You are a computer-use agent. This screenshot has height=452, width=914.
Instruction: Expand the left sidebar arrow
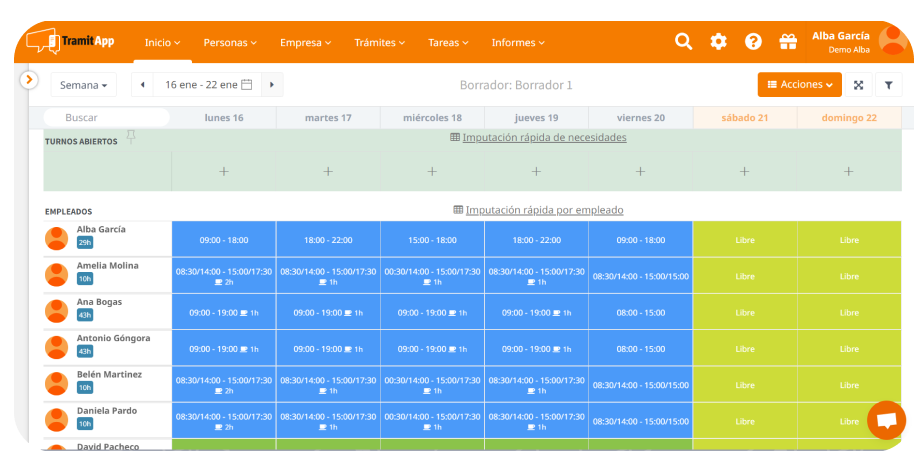pos(29,79)
